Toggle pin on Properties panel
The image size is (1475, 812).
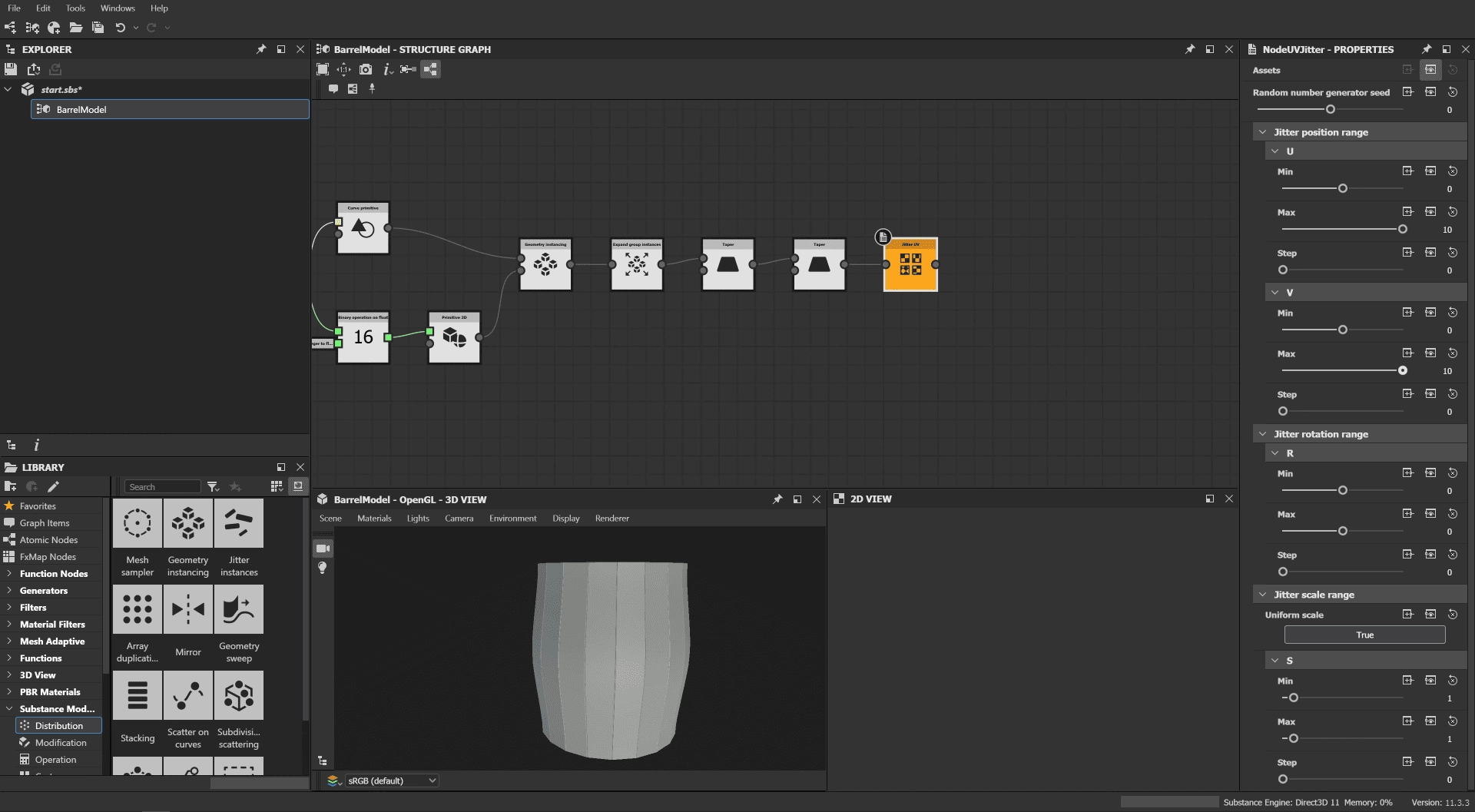tap(1427, 49)
